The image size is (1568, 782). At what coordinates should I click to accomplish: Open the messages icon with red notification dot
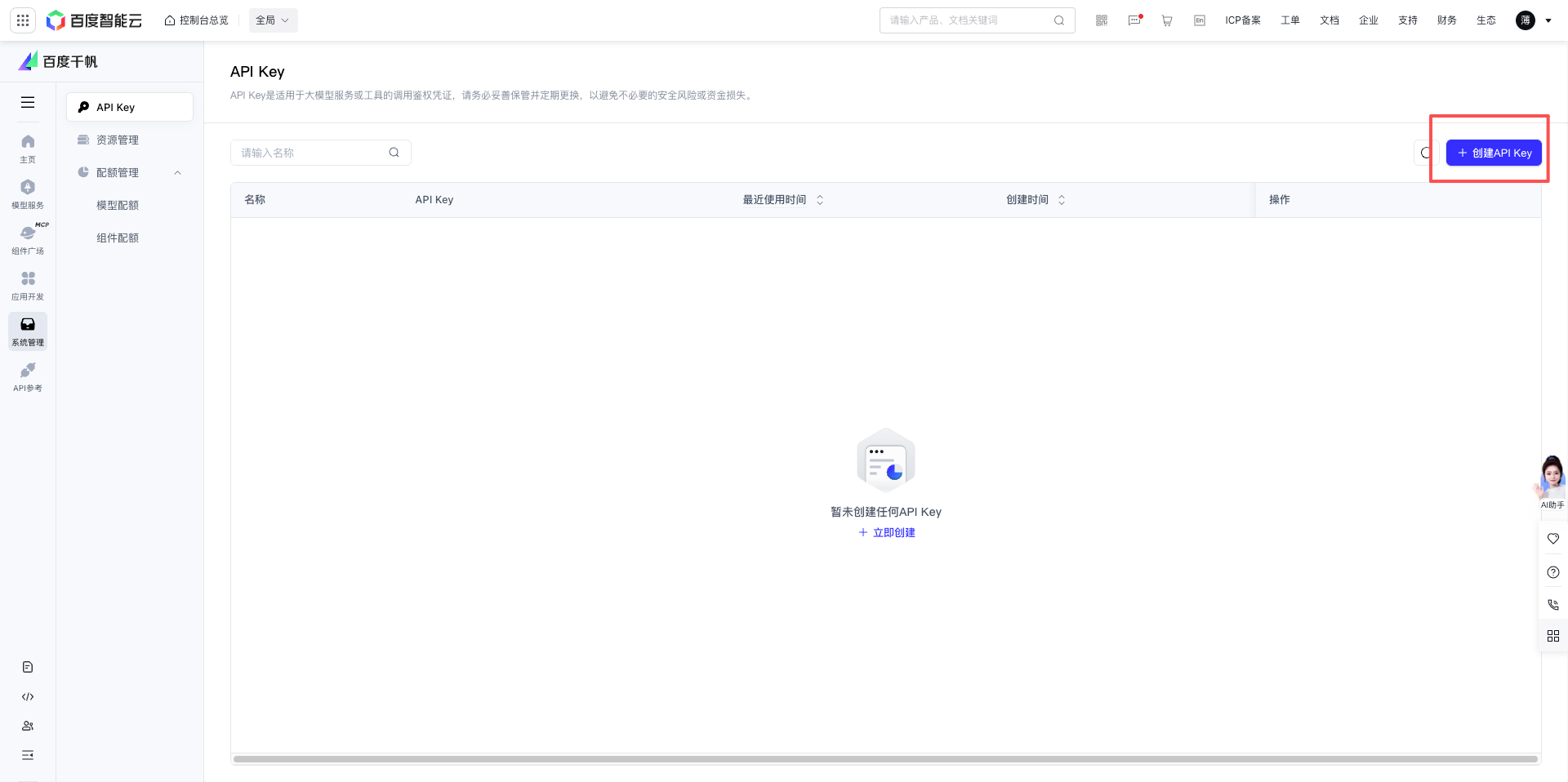pyautogui.click(x=1134, y=20)
